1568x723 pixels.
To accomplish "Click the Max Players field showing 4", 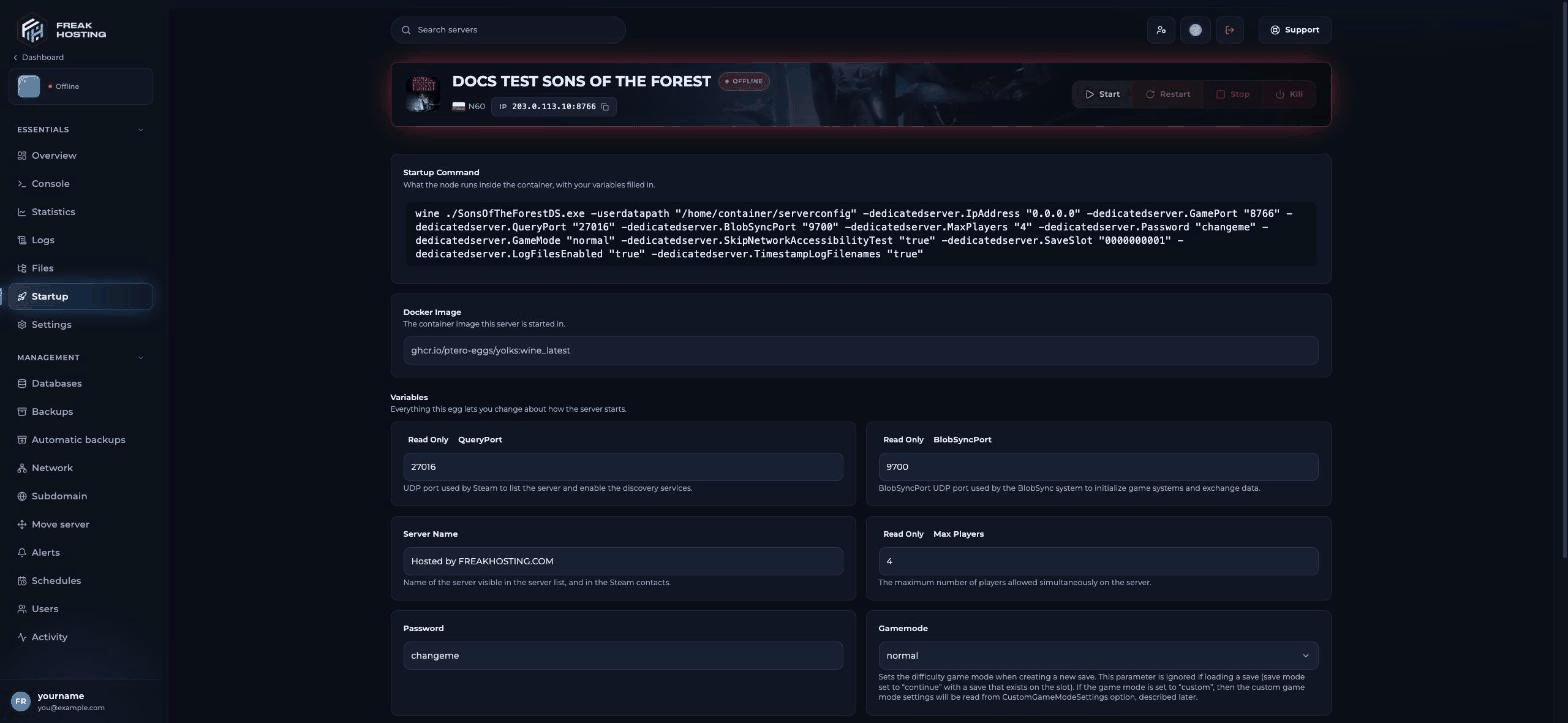I will click(1098, 561).
